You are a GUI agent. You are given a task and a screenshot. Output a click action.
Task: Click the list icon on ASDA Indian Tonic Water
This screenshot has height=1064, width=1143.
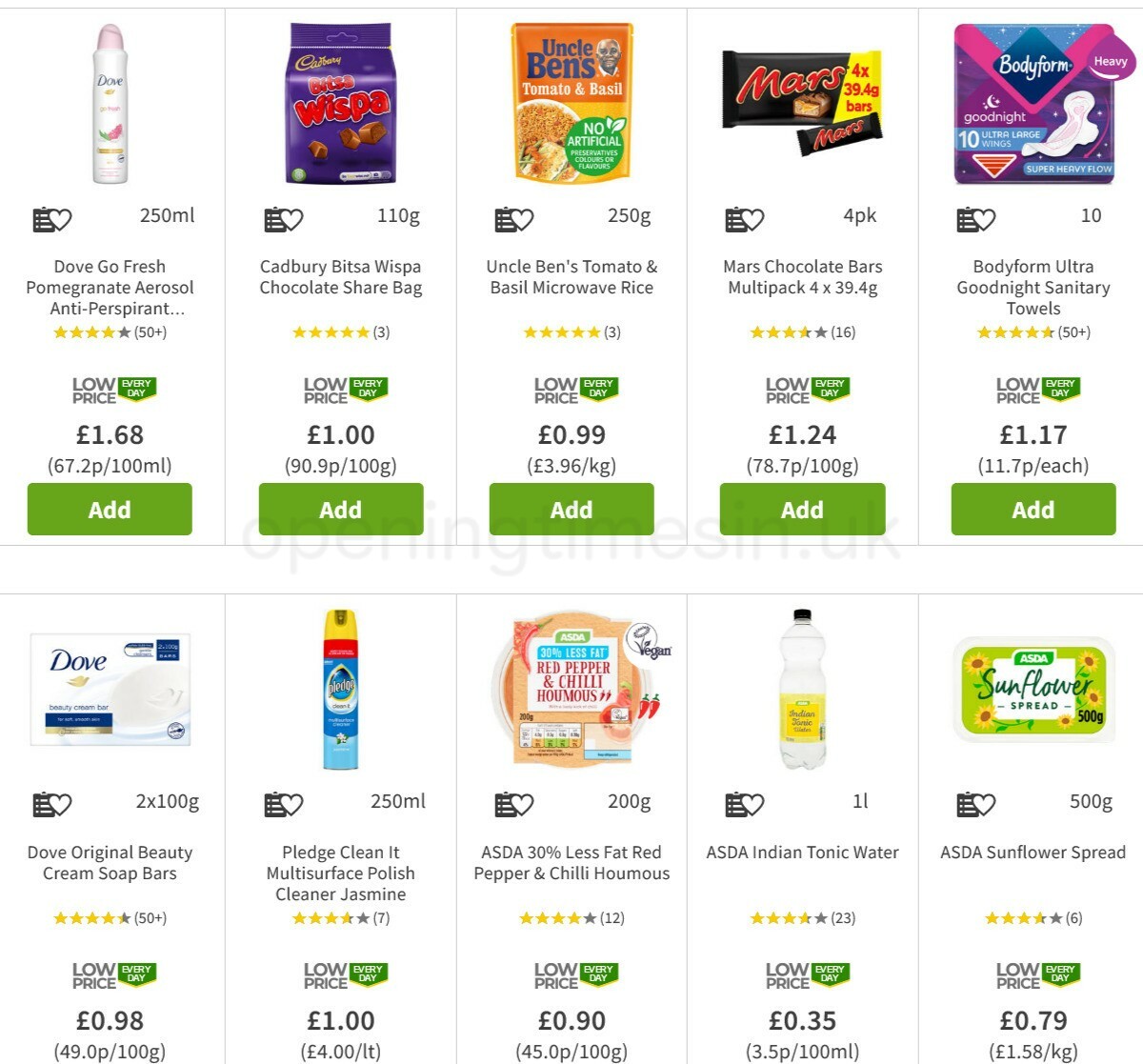coord(733,803)
